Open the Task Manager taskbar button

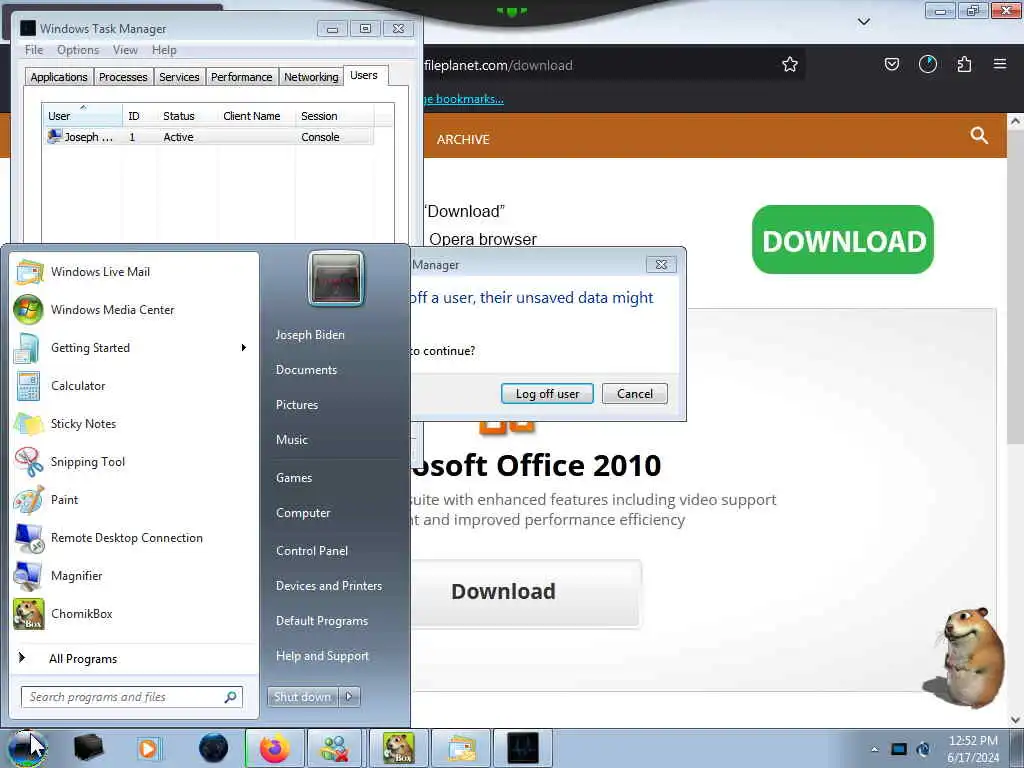point(523,748)
